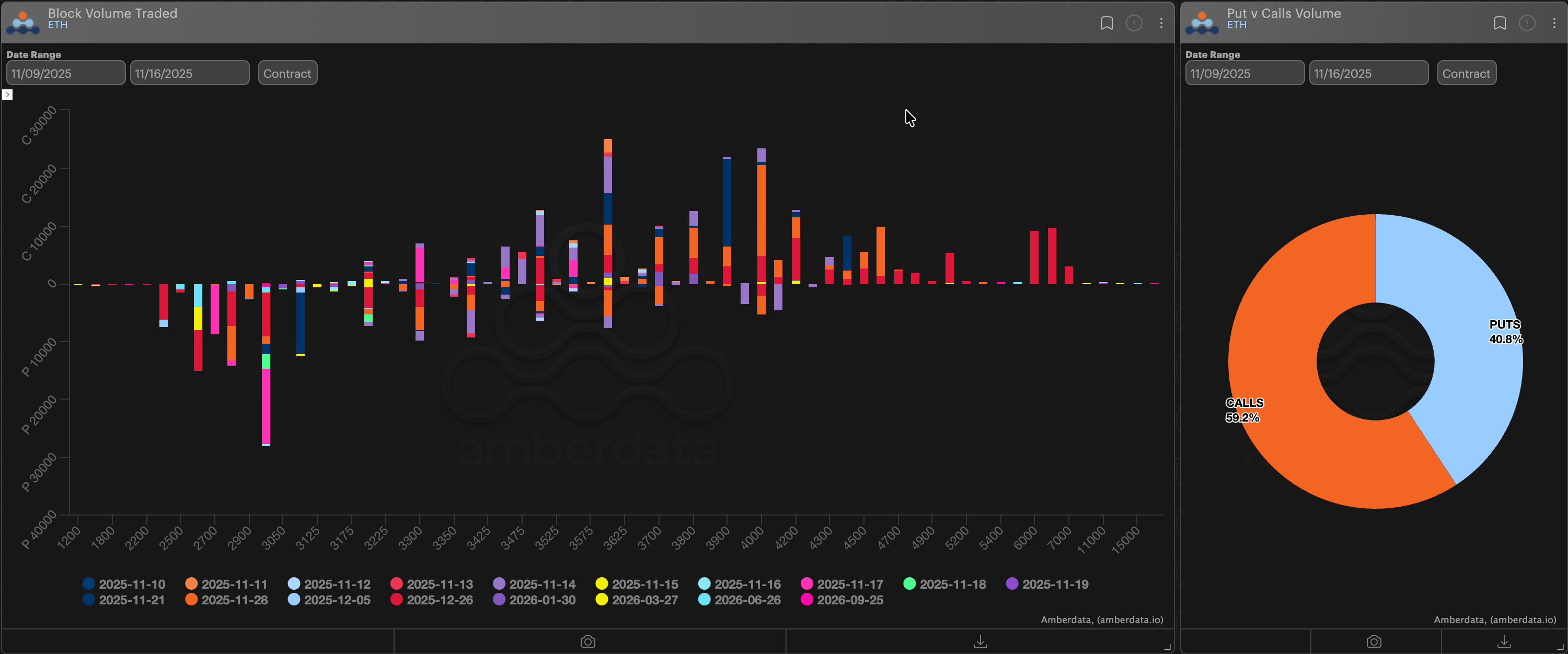Click info icon on Put v Calls panel
Screen dimensions: 1568x654
(1527, 23)
